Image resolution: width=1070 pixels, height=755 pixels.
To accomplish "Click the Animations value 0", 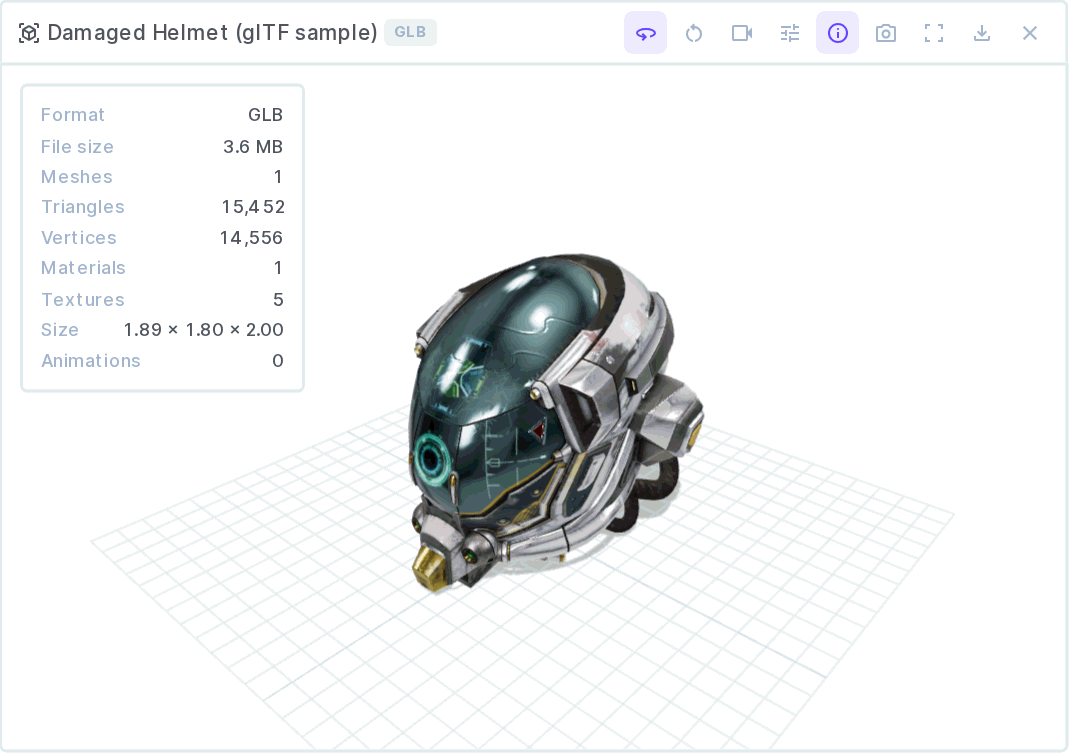I will (278, 360).
